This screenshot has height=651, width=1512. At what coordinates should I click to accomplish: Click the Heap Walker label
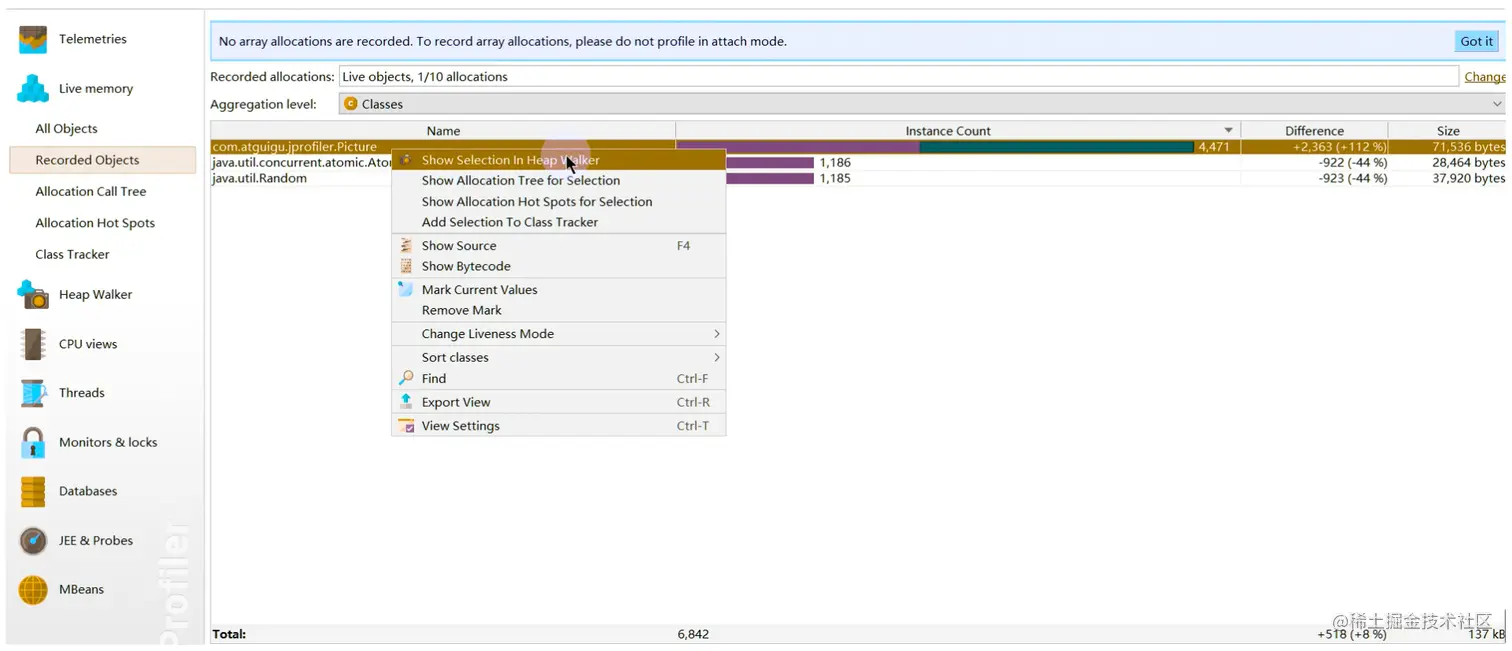[95, 295]
